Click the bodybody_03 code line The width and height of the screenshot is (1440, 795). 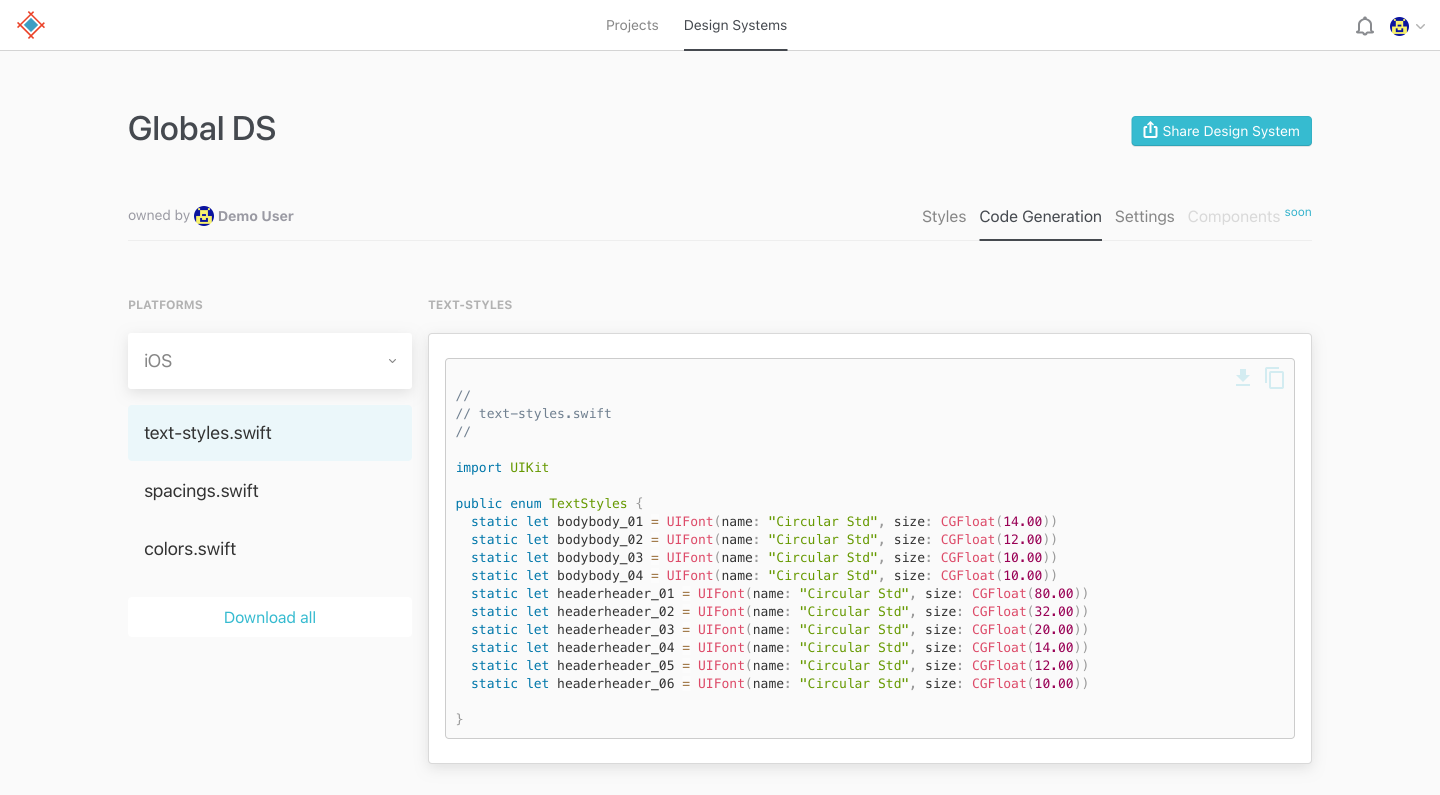click(764, 557)
